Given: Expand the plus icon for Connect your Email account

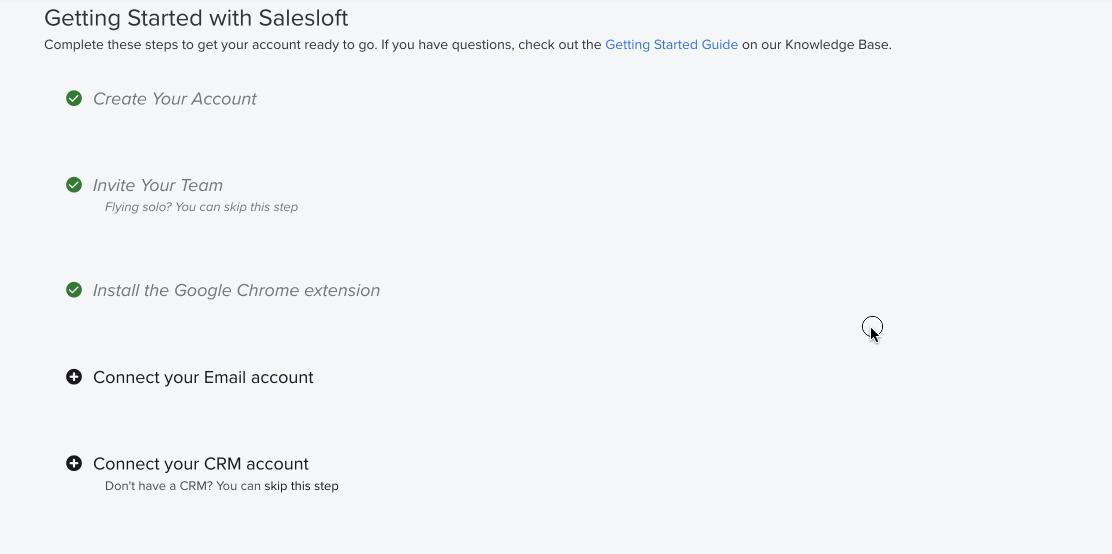Looking at the screenshot, I should click(74, 377).
